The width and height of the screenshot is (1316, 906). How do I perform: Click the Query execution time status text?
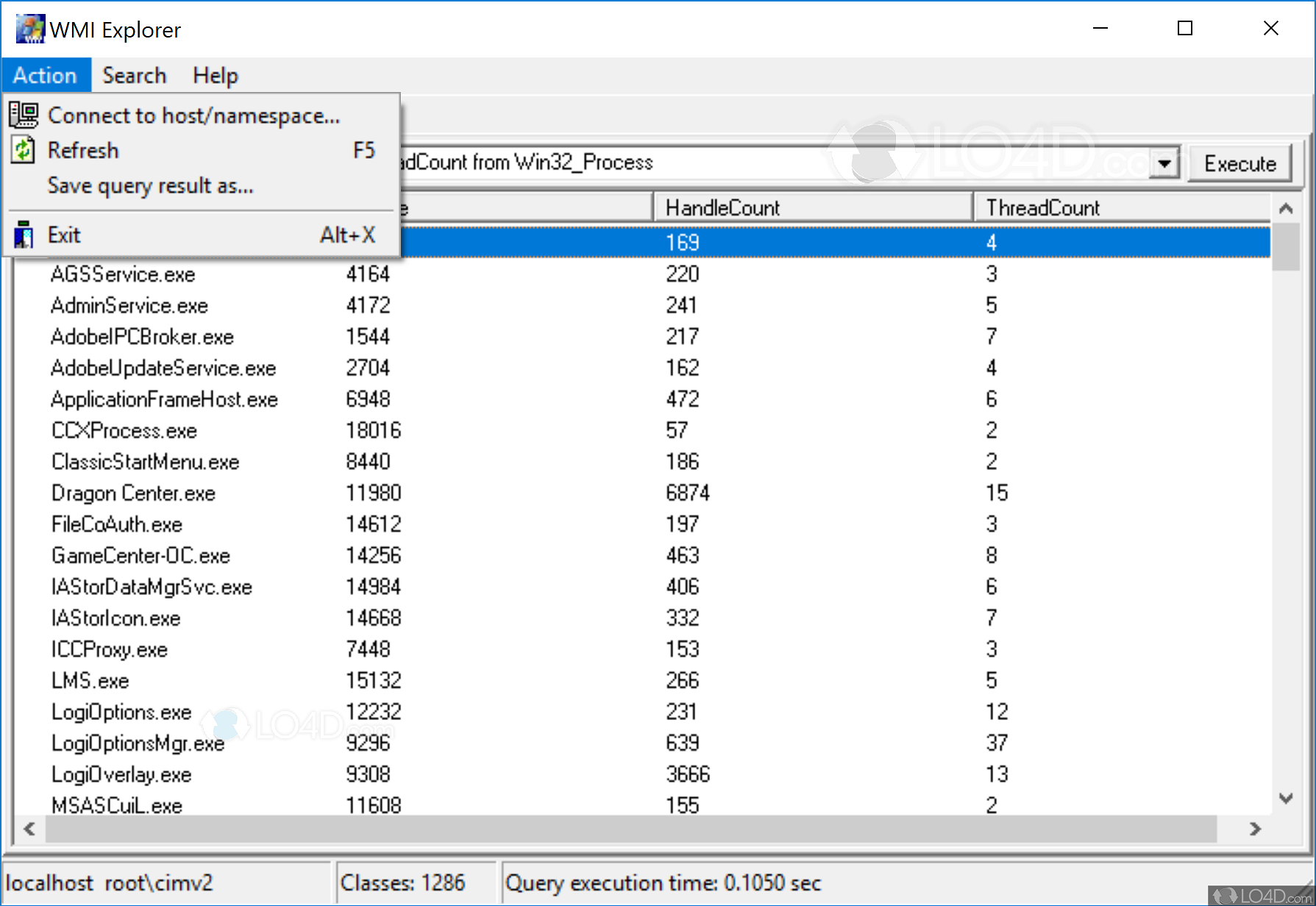pos(663,882)
